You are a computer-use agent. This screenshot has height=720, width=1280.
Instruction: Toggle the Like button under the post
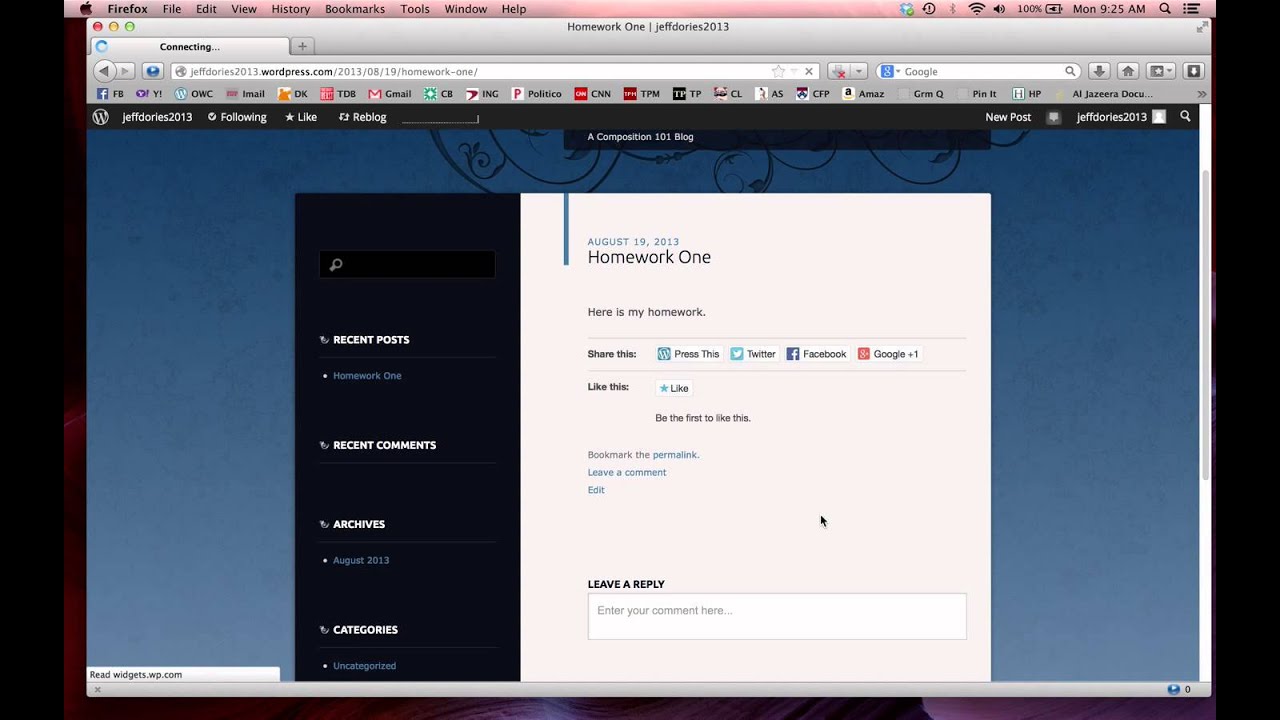click(x=674, y=388)
